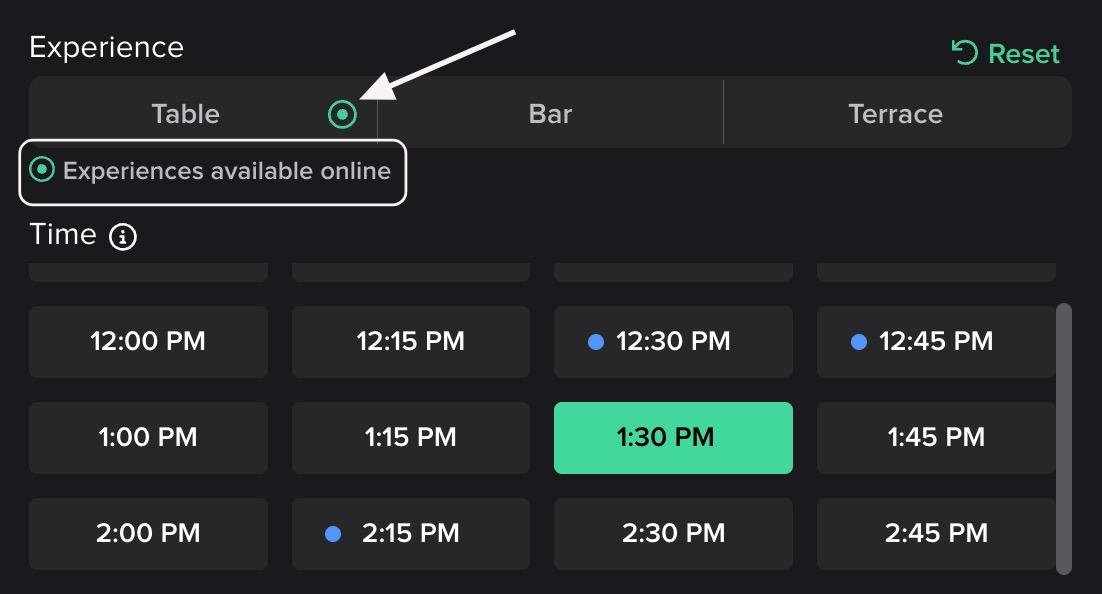Switch to the Bar experience
Screen dimensions: 1102x594
pyautogui.click(x=550, y=114)
